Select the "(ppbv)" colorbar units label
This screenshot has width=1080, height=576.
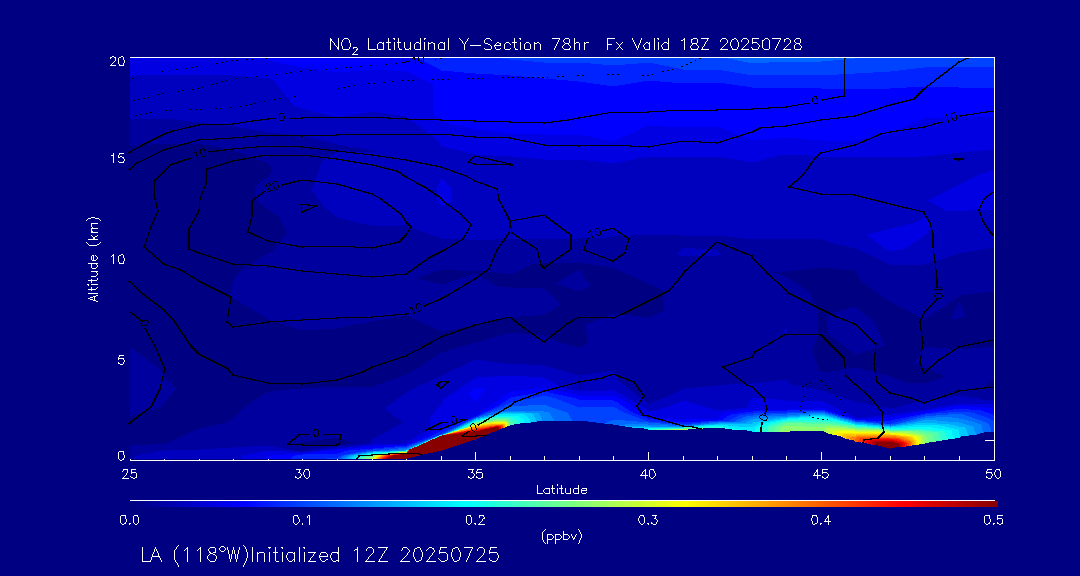(x=561, y=538)
